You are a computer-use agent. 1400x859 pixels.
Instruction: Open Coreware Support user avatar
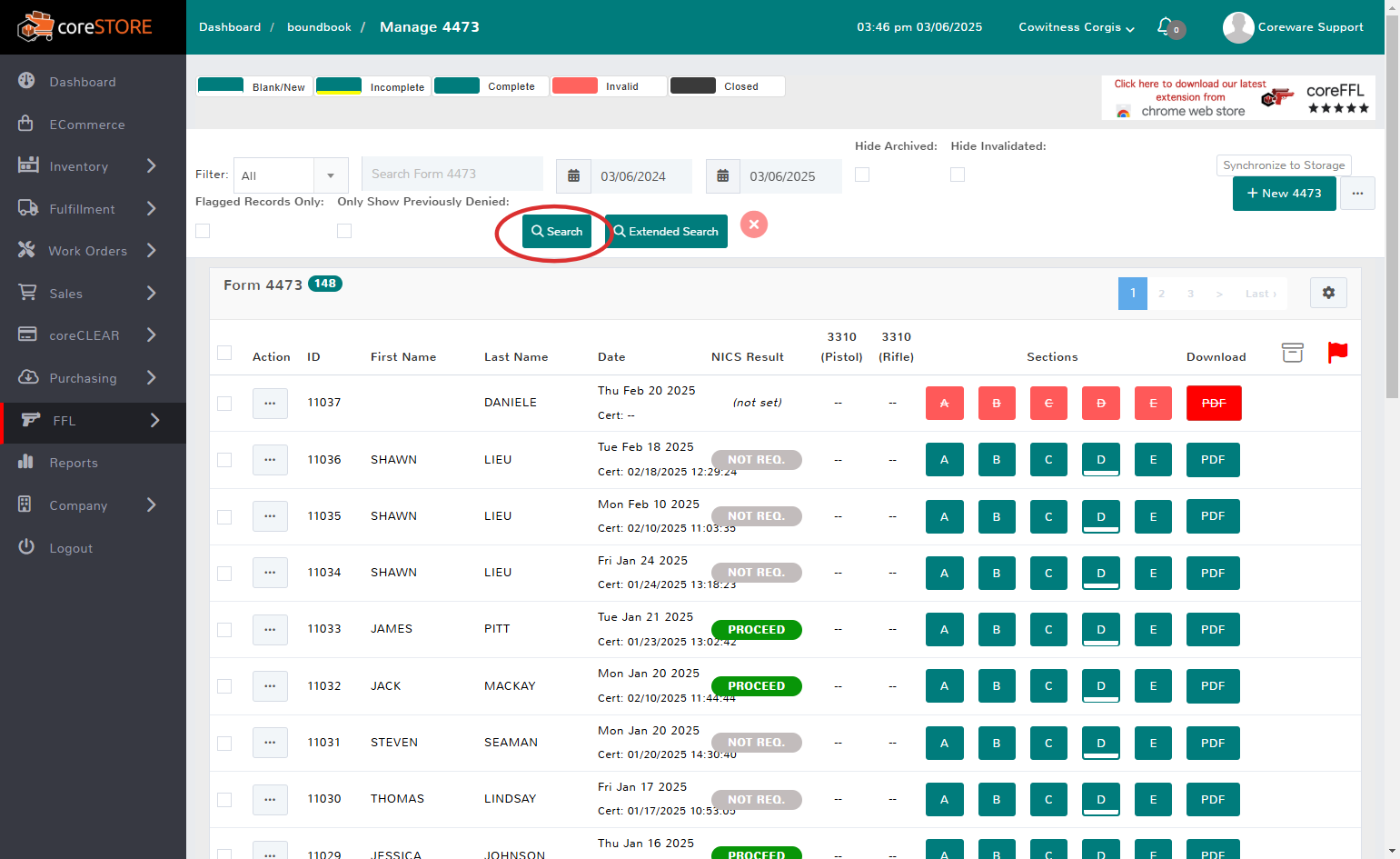tap(1238, 27)
